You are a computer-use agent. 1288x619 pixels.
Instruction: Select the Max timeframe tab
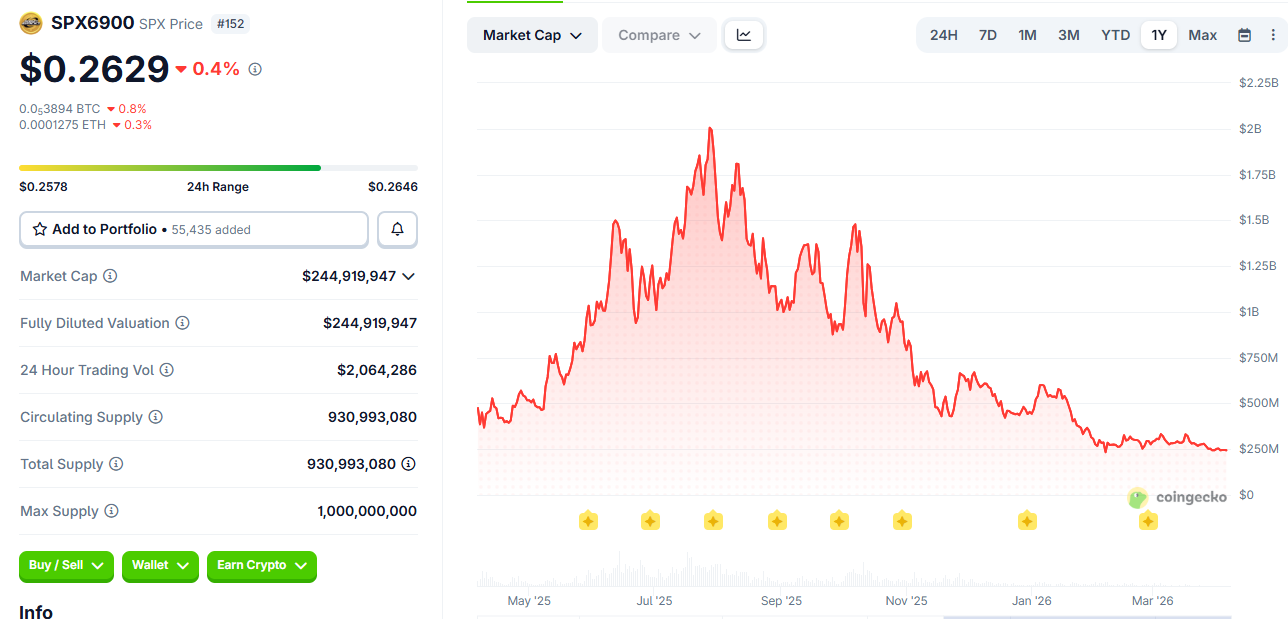1202,34
